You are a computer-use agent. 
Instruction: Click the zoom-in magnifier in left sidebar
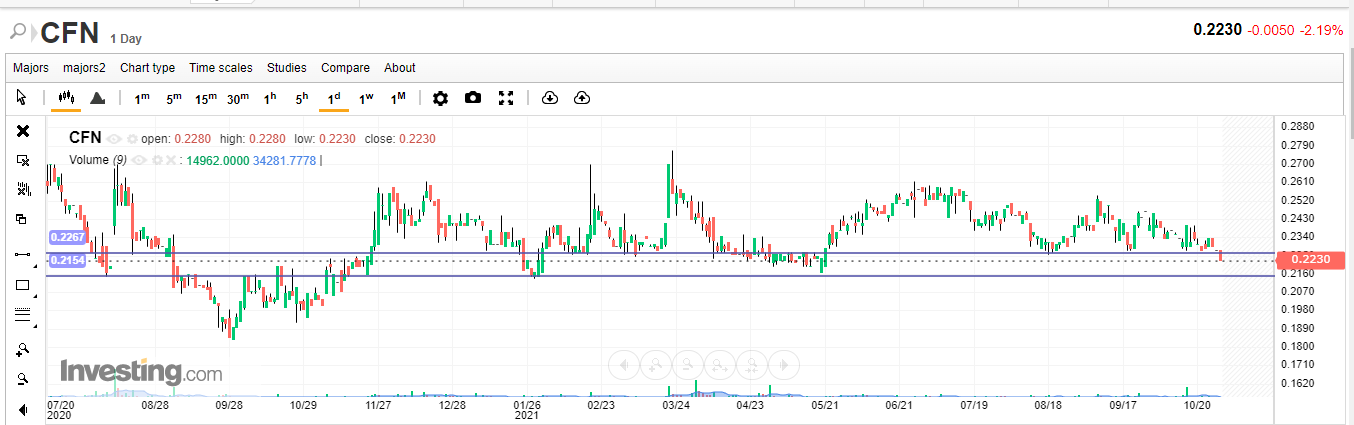[23, 349]
